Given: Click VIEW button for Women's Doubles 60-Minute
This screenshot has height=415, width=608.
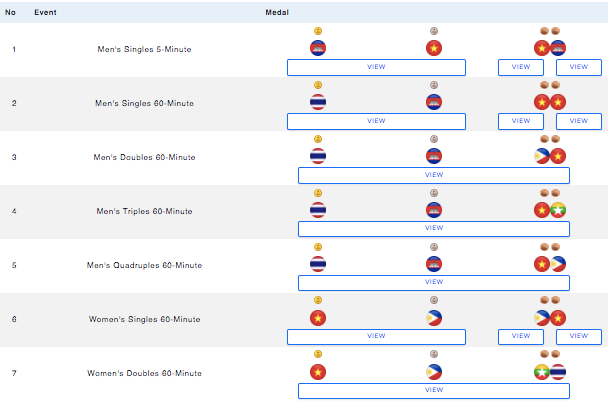Looking at the screenshot, I should (434, 391).
